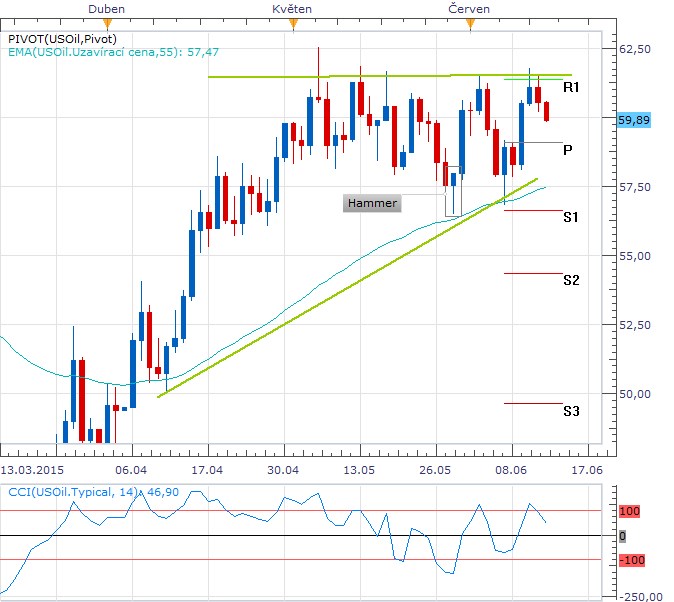Click the 26.05 date axis label
This screenshot has width=674, height=602.
[x=435, y=470]
